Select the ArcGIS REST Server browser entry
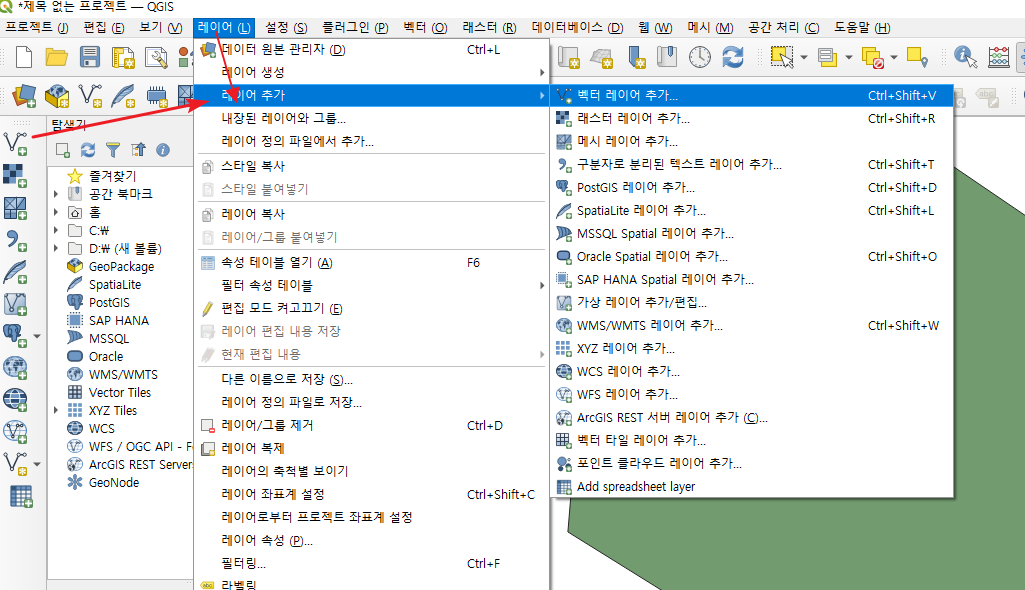Viewport: 1025px width, 590px height. 141,465
